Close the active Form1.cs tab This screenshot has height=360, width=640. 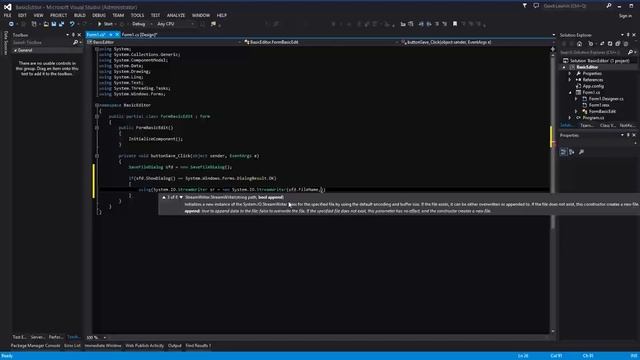tap(117, 35)
